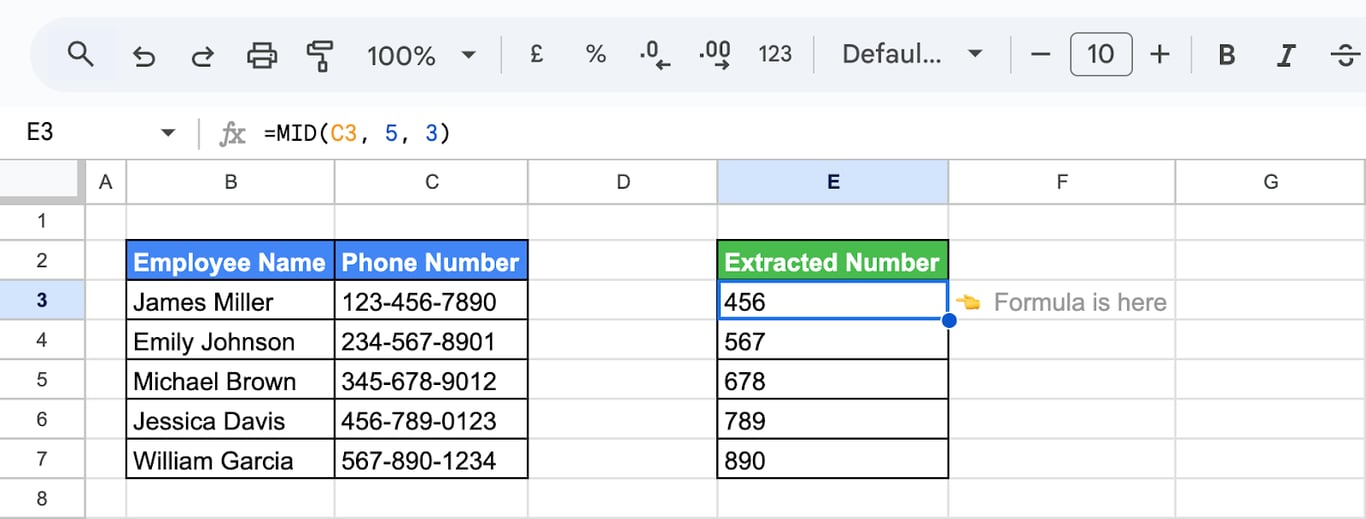Select cell with 456-789-0123

coord(431,421)
